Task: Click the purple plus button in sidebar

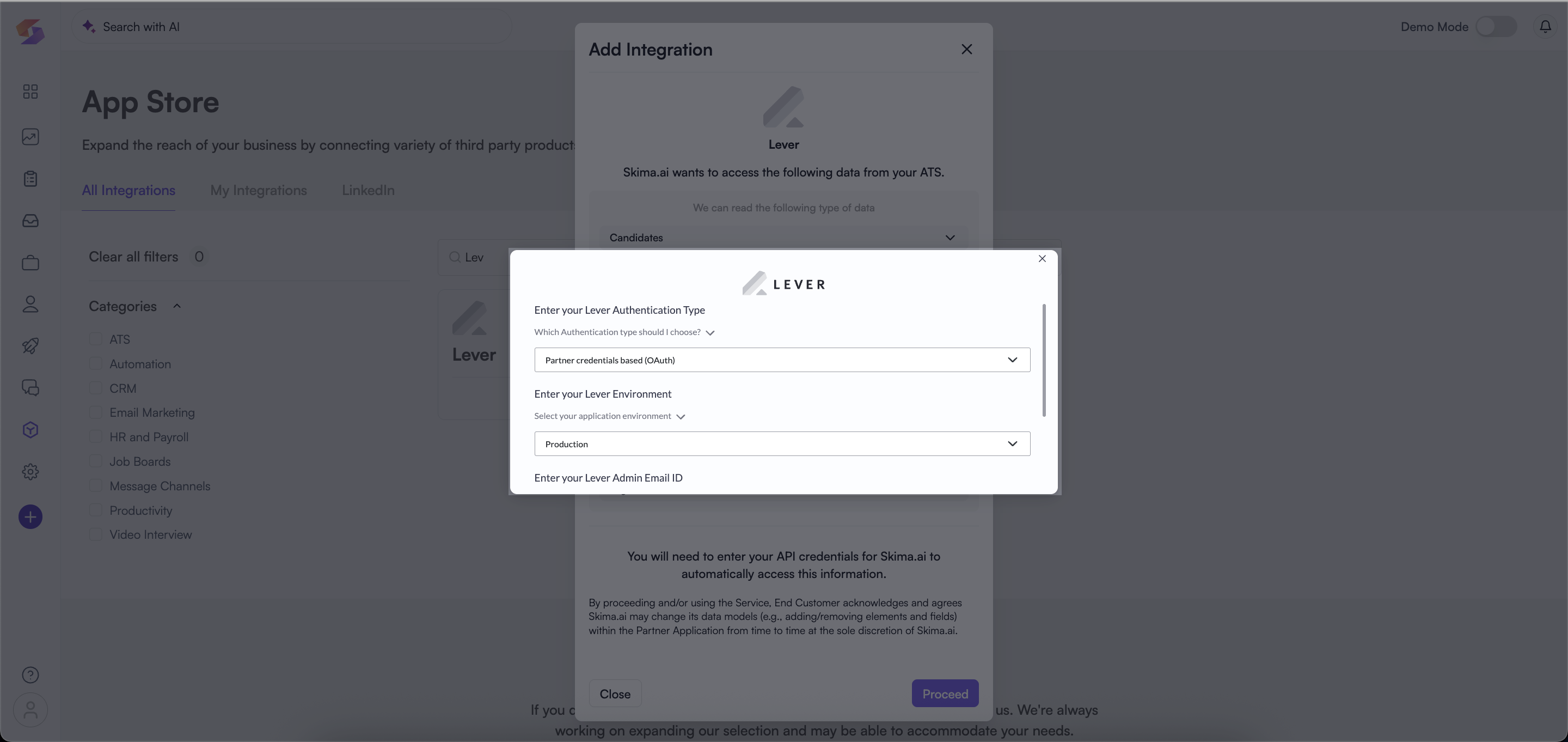Action: pyautogui.click(x=30, y=516)
